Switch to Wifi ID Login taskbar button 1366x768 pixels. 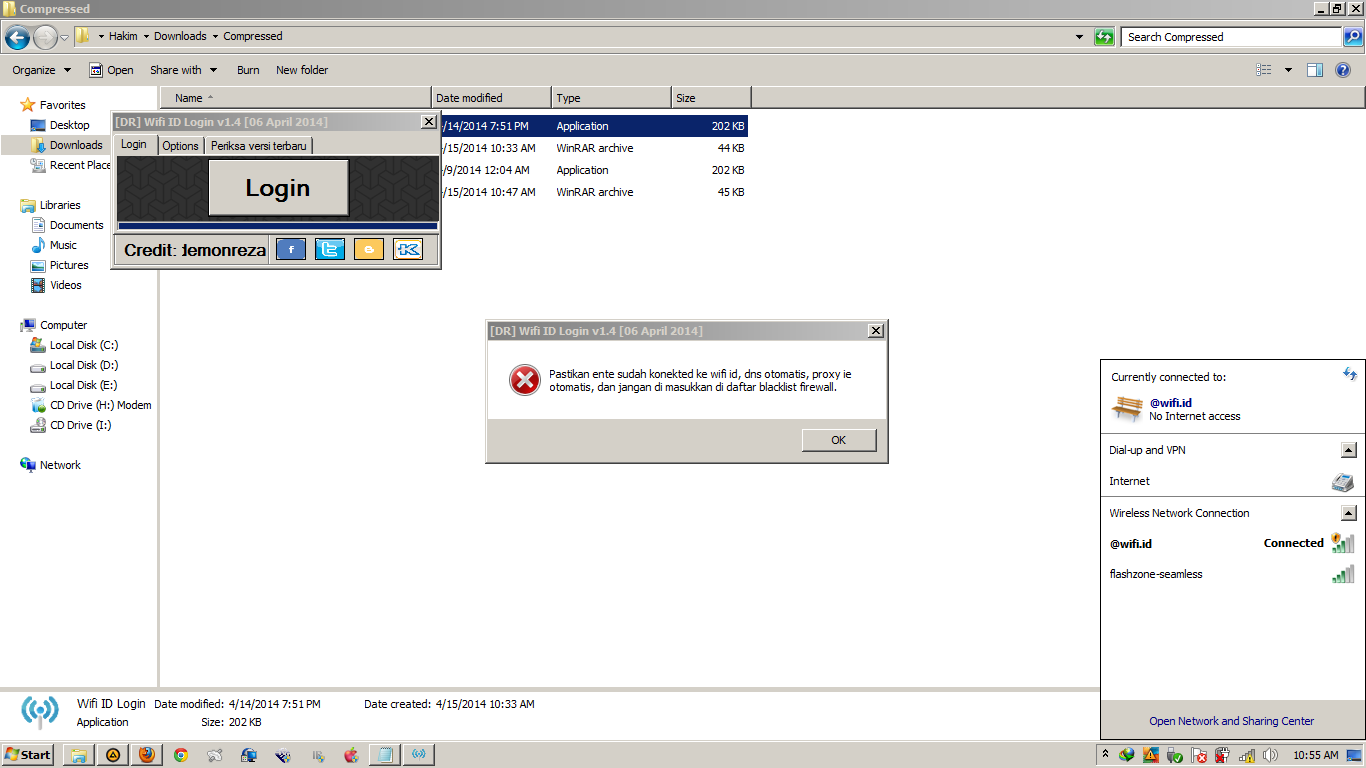(x=418, y=755)
